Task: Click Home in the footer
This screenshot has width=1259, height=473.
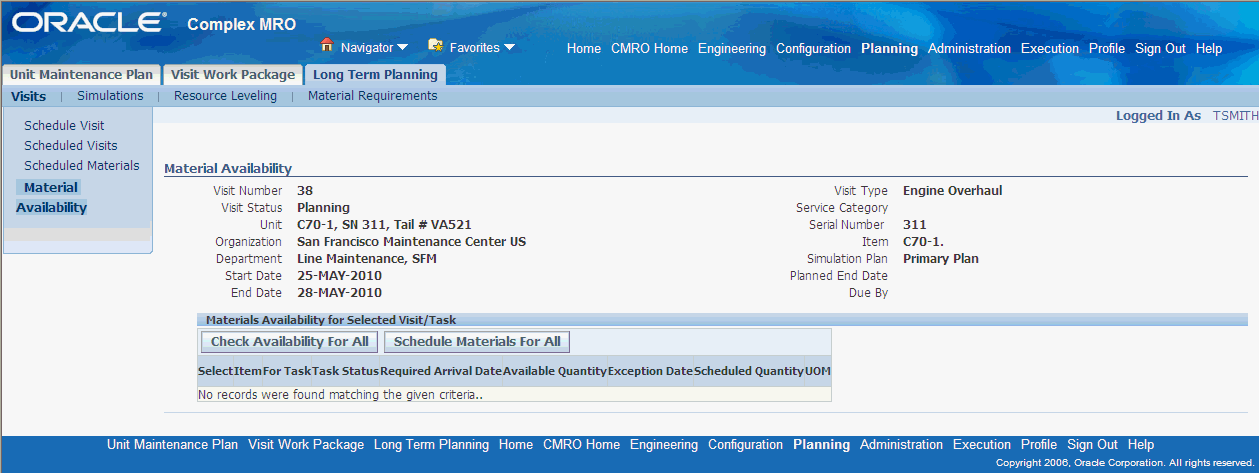Action: [x=516, y=445]
